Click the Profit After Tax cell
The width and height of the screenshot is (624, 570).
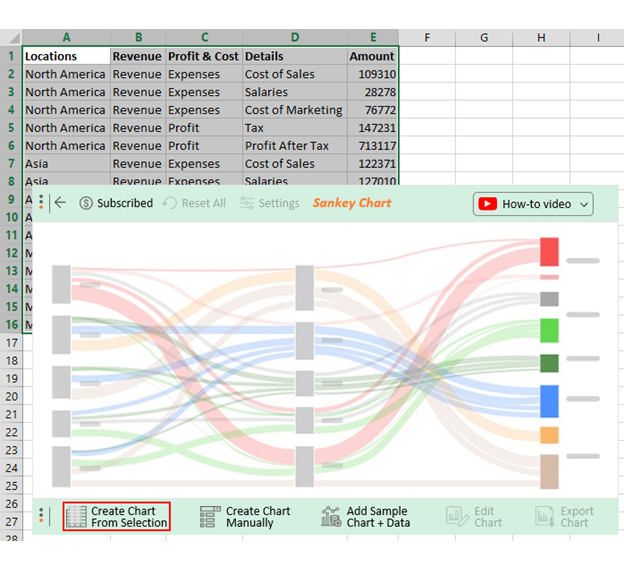295,146
